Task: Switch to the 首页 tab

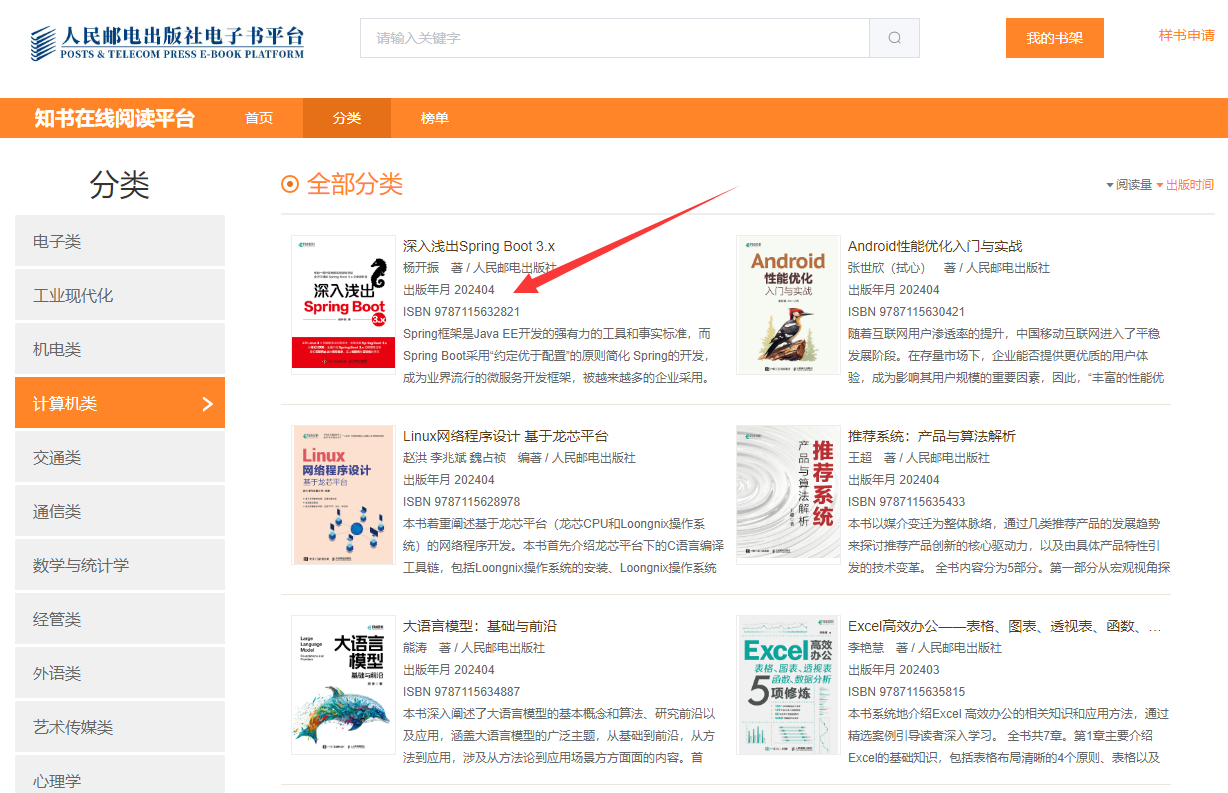Action: (259, 118)
